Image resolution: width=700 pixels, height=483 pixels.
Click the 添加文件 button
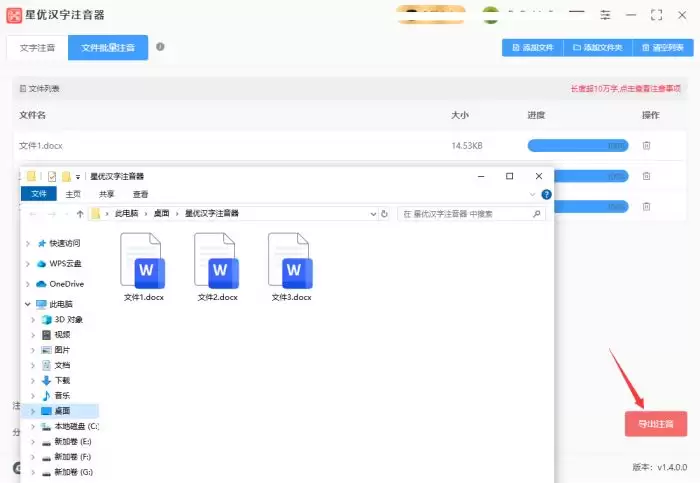pos(533,47)
